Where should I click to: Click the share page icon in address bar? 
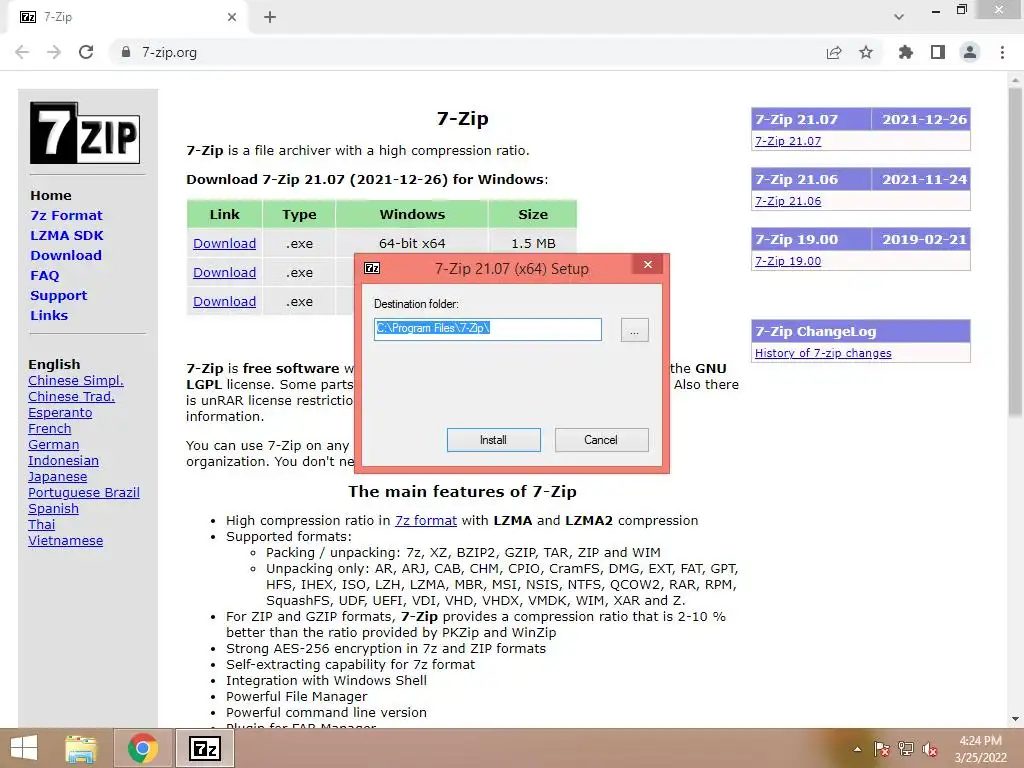pos(834,52)
